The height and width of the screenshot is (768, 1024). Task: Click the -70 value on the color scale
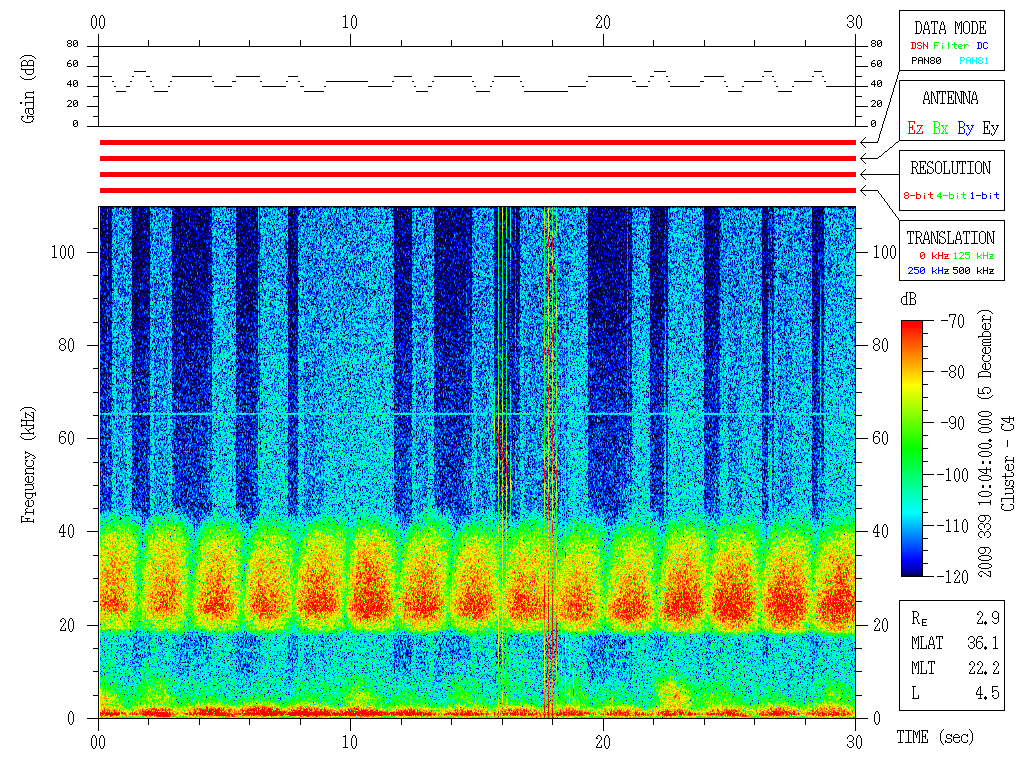pos(953,321)
